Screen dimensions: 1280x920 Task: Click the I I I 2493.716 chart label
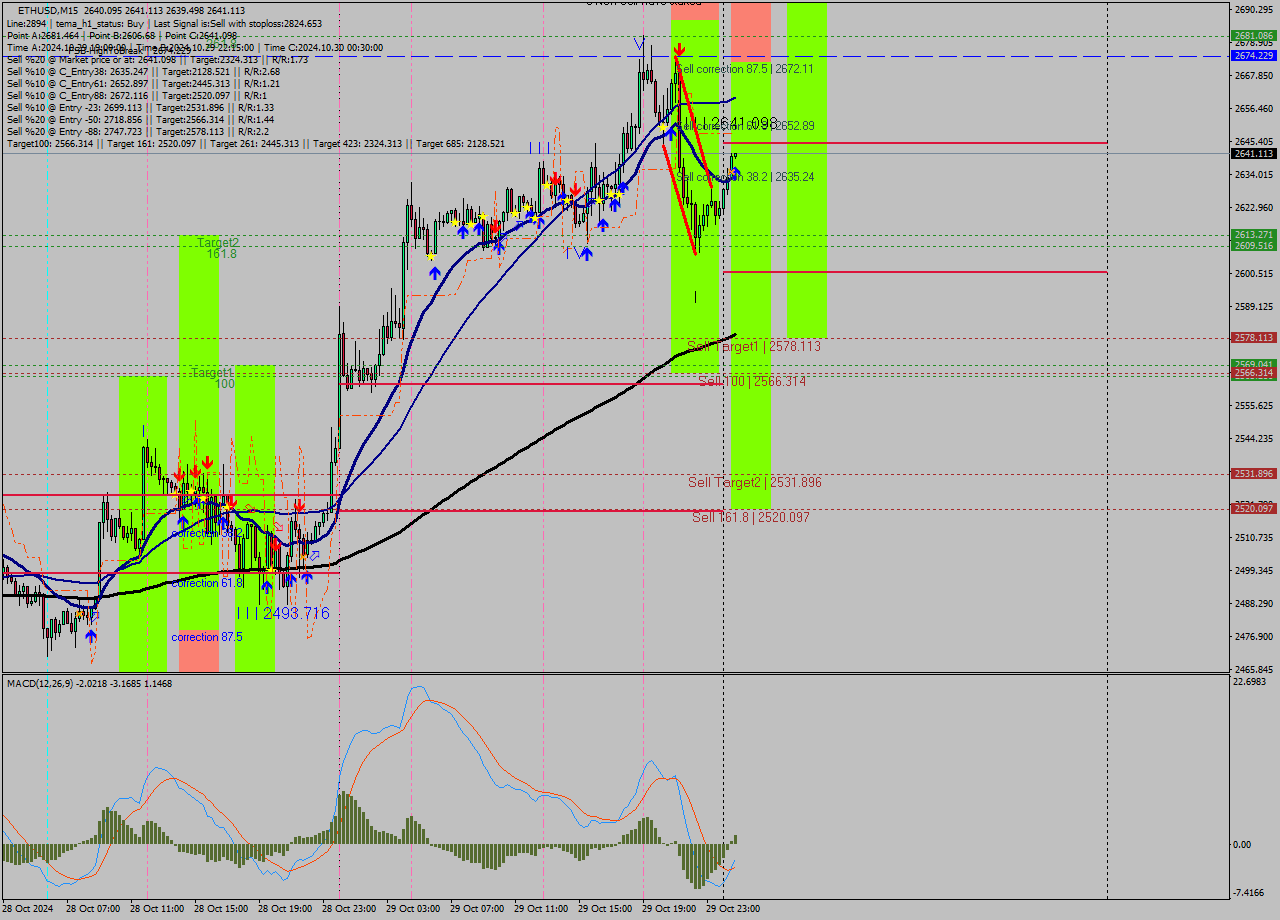283,613
